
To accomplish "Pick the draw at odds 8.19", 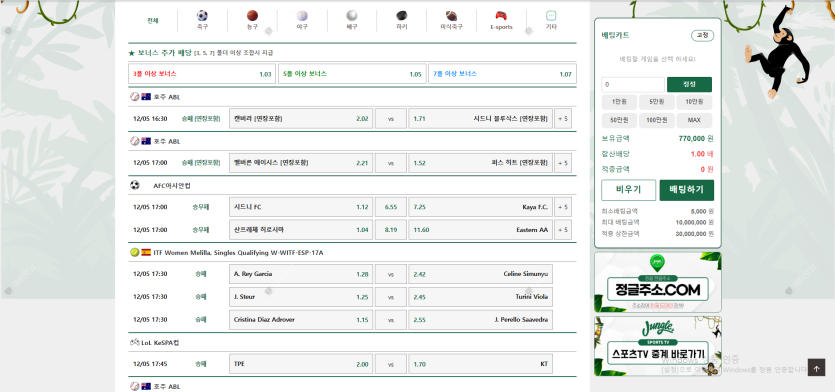I will (391, 230).
